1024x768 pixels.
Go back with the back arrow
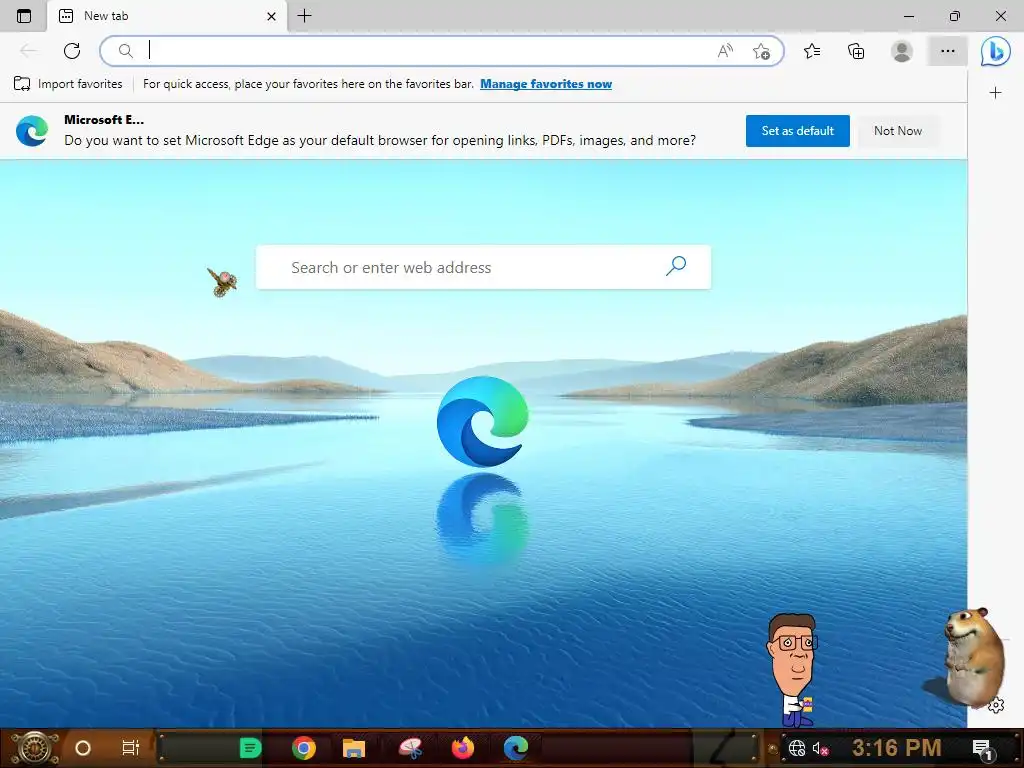tap(28, 51)
